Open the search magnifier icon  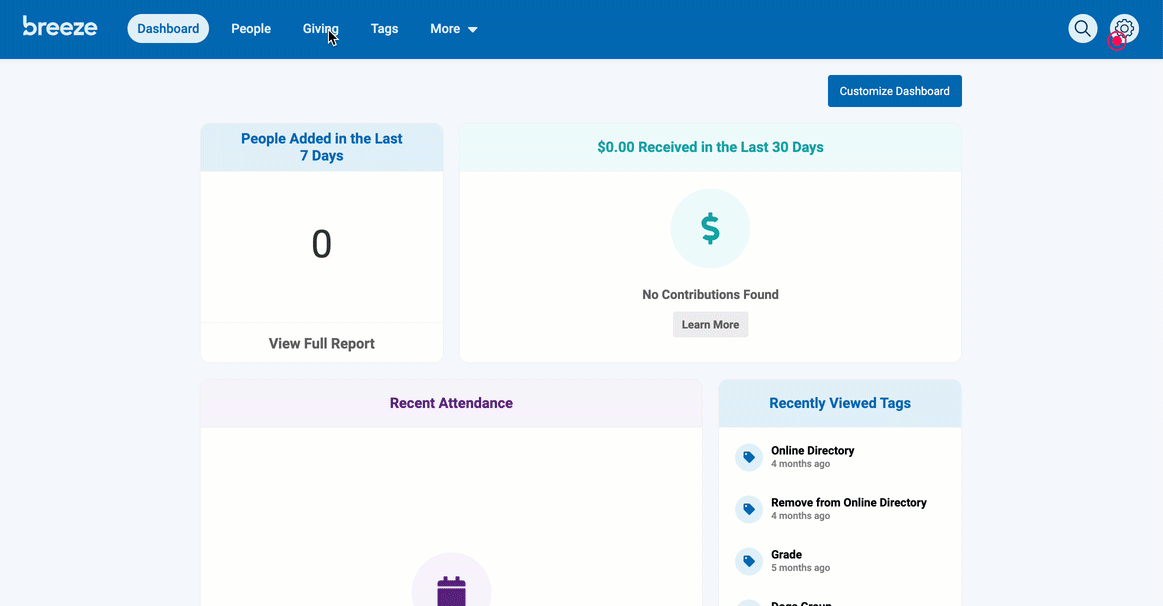click(1082, 29)
